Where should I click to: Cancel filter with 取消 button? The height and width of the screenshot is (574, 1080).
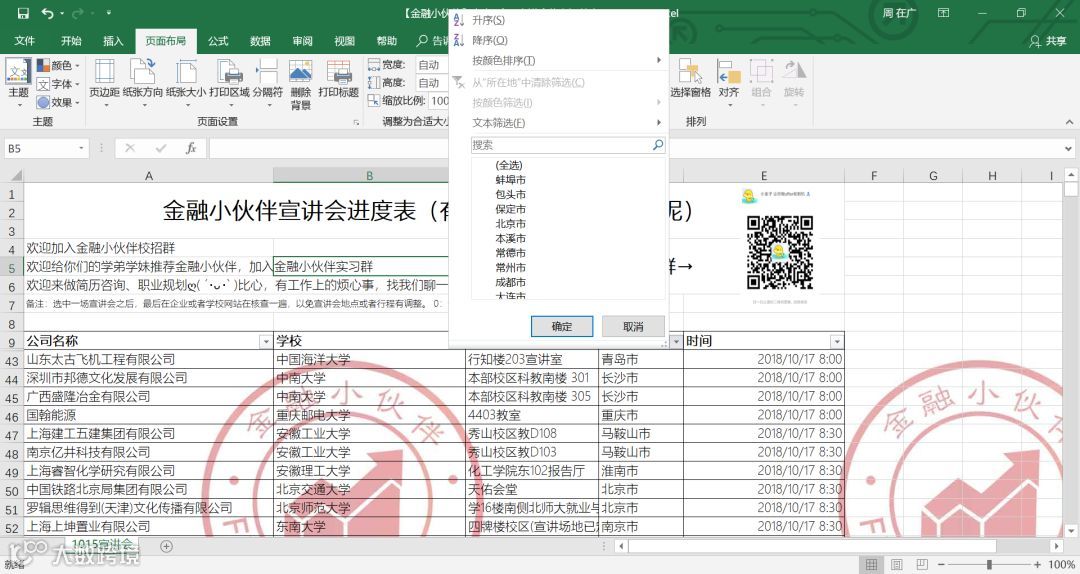point(633,327)
